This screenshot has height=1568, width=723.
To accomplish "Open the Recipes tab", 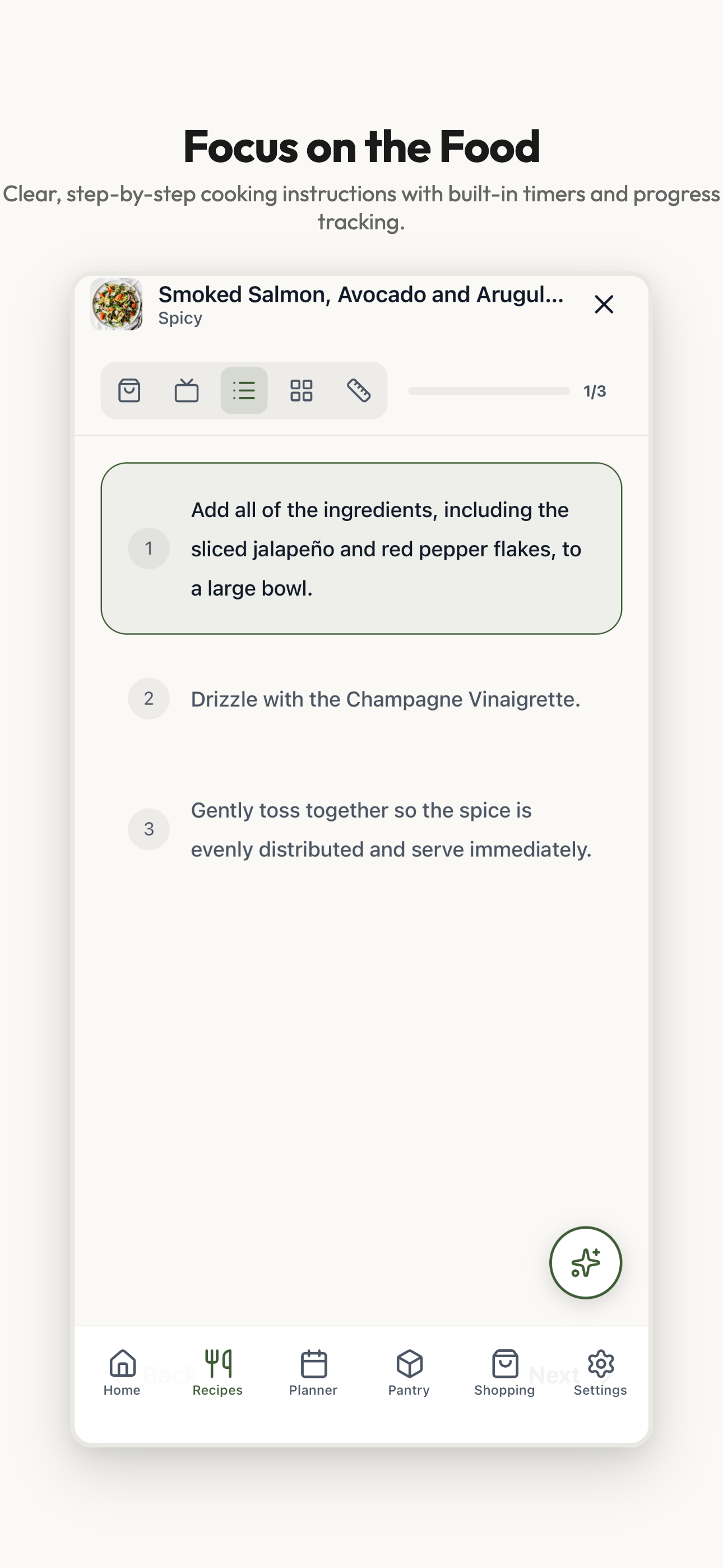I will pyautogui.click(x=218, y=1372).
